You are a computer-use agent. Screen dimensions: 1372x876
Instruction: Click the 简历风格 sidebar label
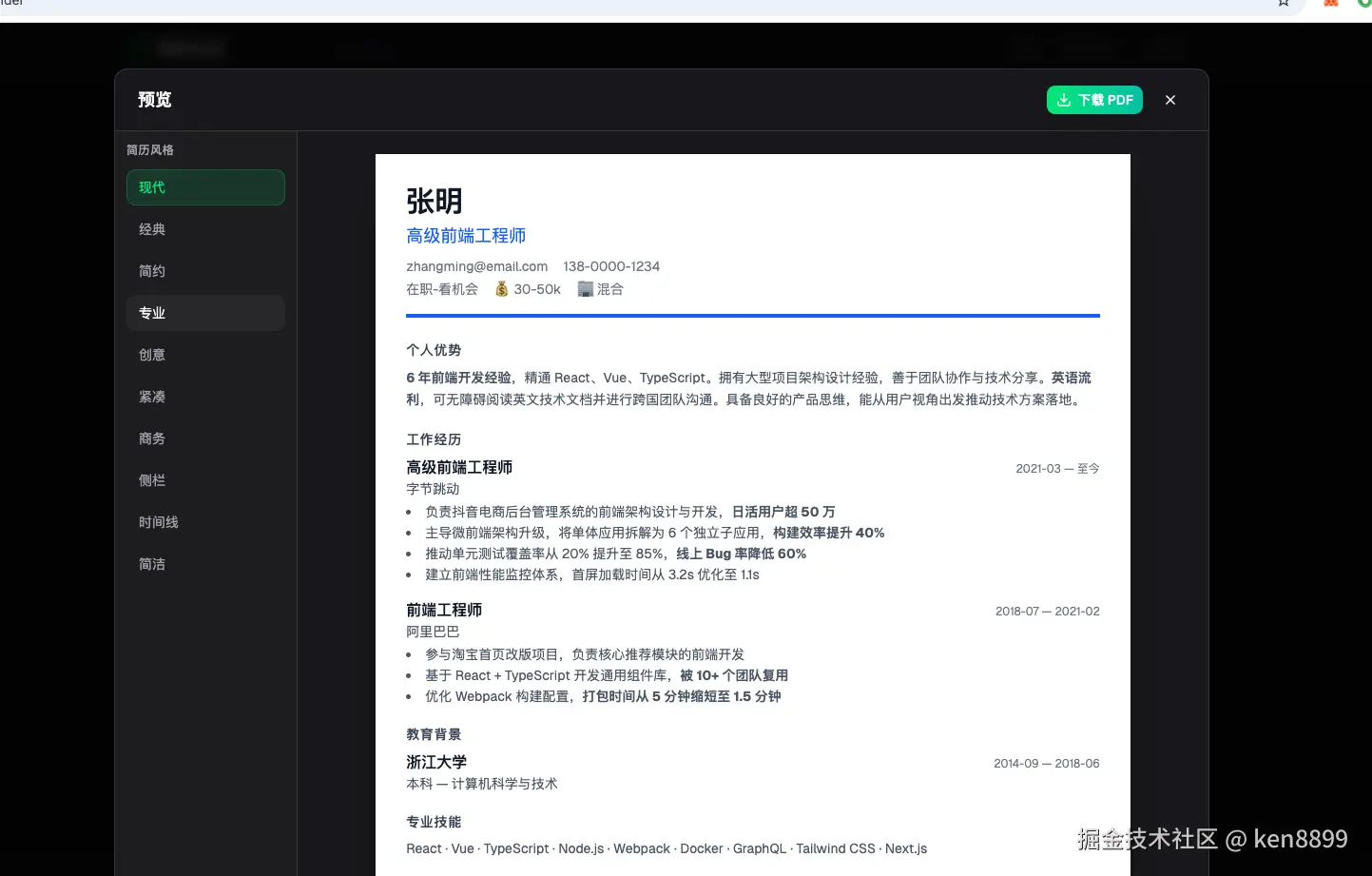click(x=150, y=150)
